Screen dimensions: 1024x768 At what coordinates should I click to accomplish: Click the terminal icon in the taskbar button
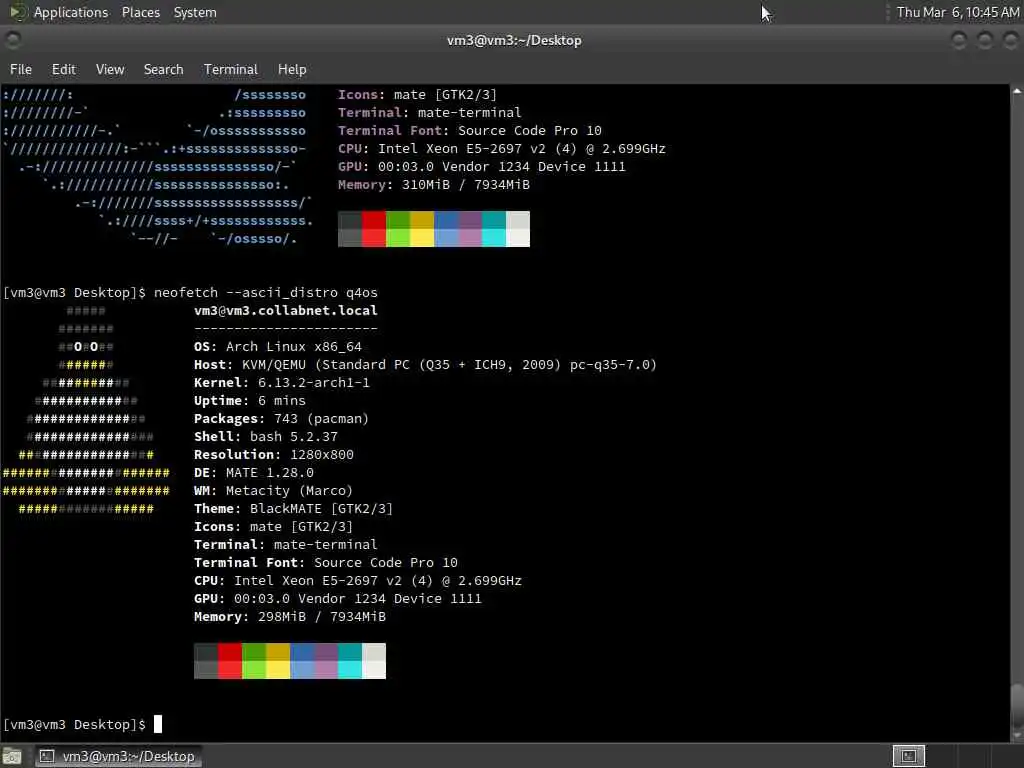46,756
